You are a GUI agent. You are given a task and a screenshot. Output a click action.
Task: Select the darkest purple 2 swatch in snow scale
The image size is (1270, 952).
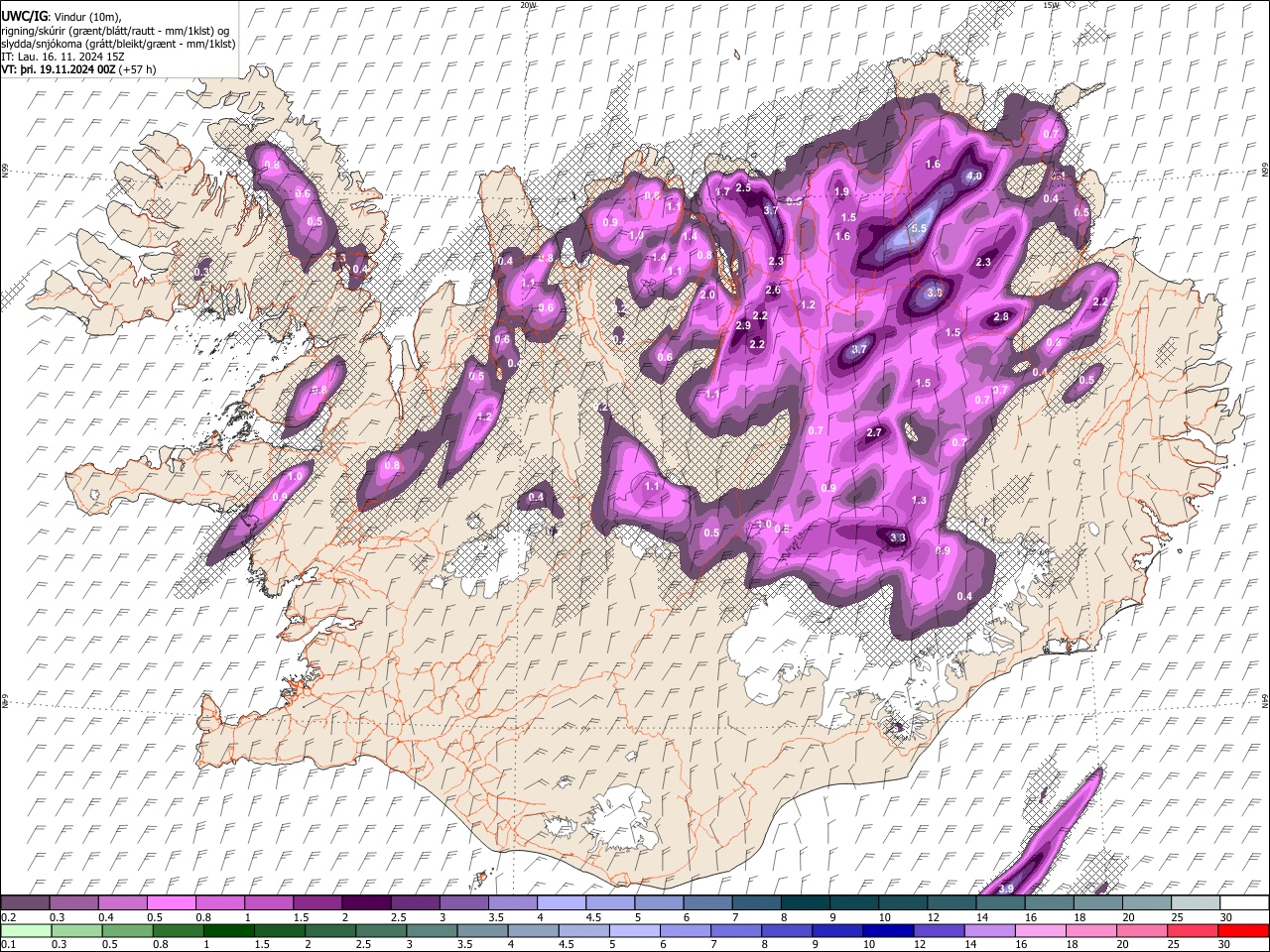pos(365,902)
